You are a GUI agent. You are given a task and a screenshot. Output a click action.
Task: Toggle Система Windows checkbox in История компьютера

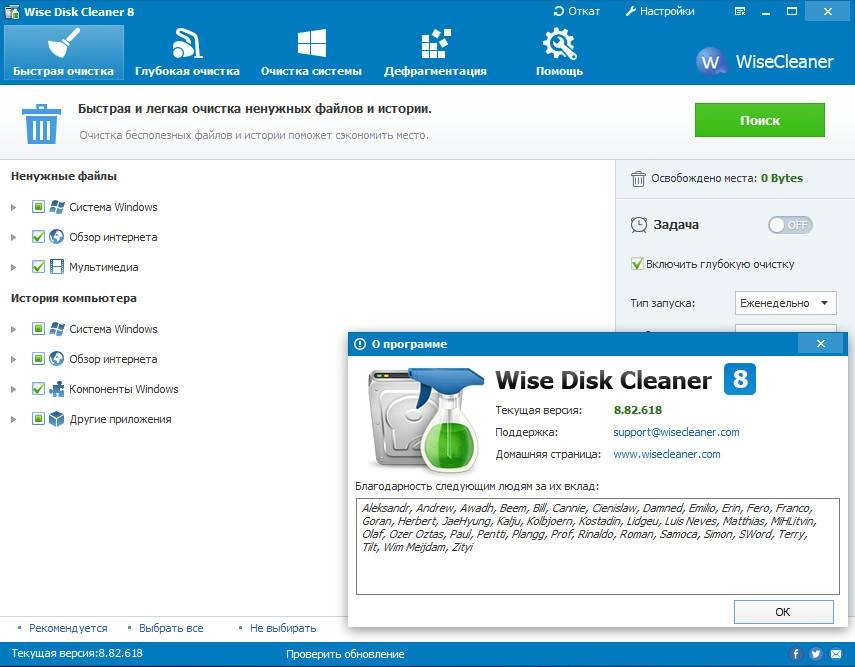(38, 329)
